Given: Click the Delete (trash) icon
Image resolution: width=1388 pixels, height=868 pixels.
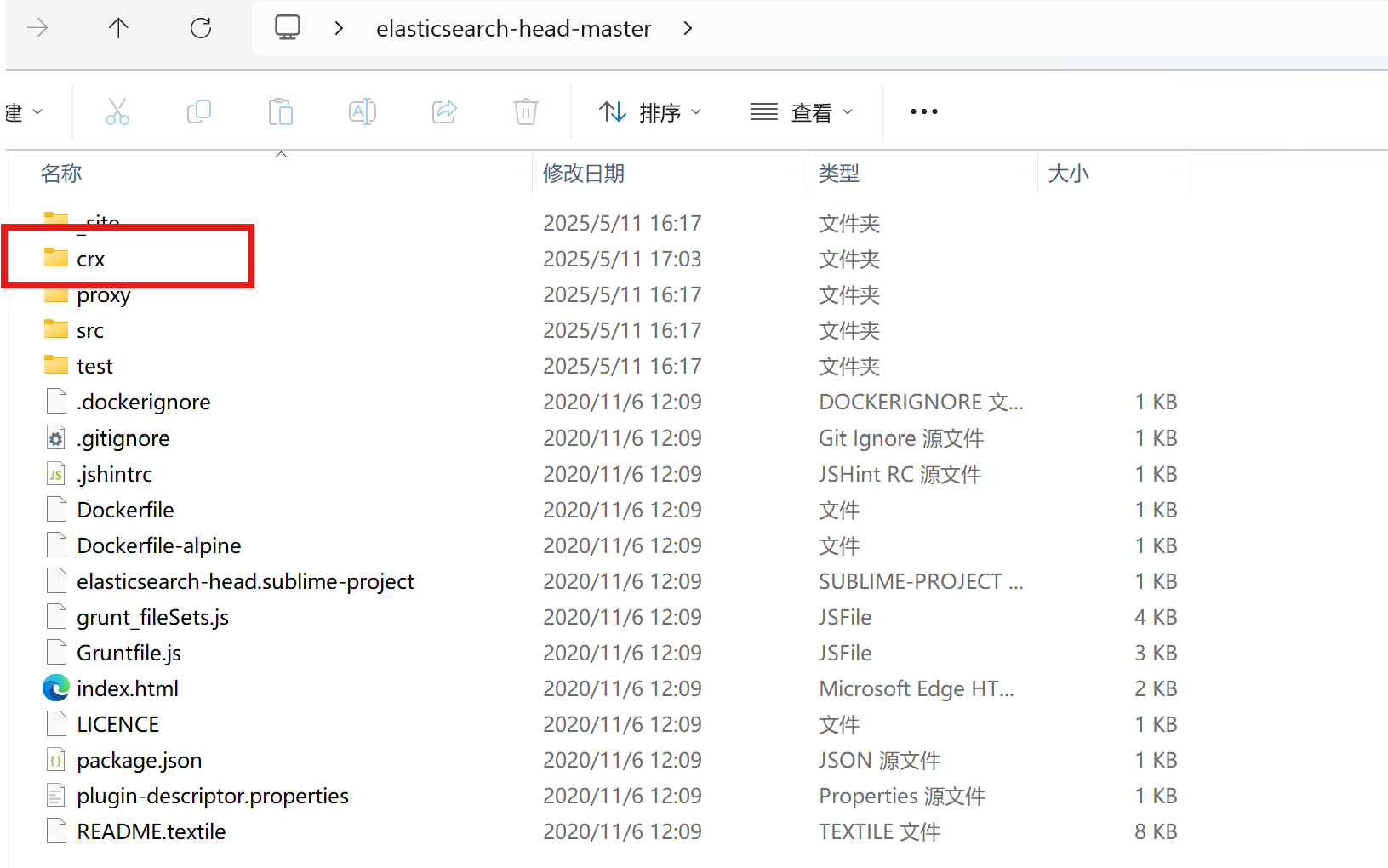Looking at the screenshot, I should click(x=525, y=111).
